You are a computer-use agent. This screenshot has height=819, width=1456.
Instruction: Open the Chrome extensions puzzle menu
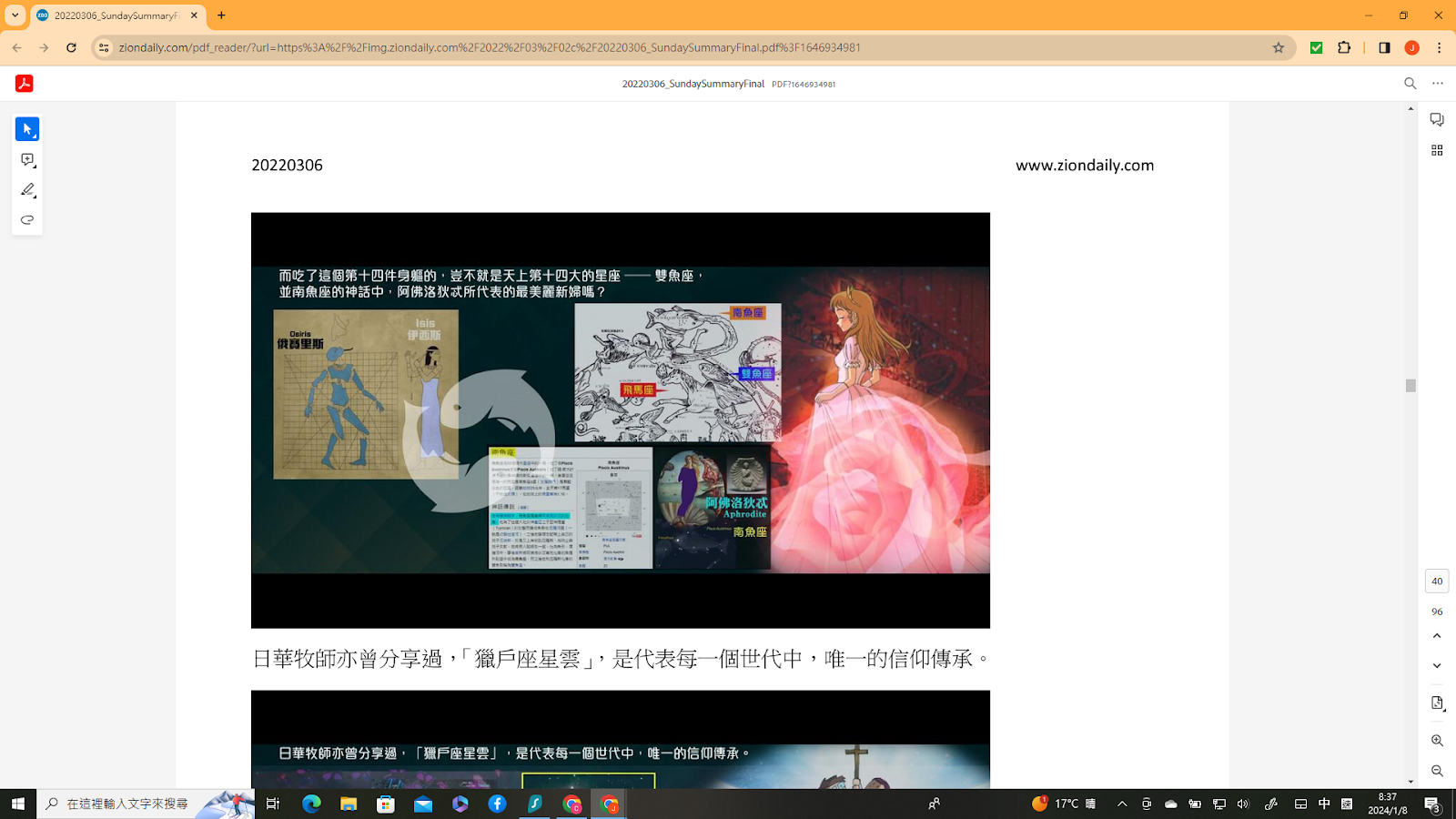pos(1344,47)
